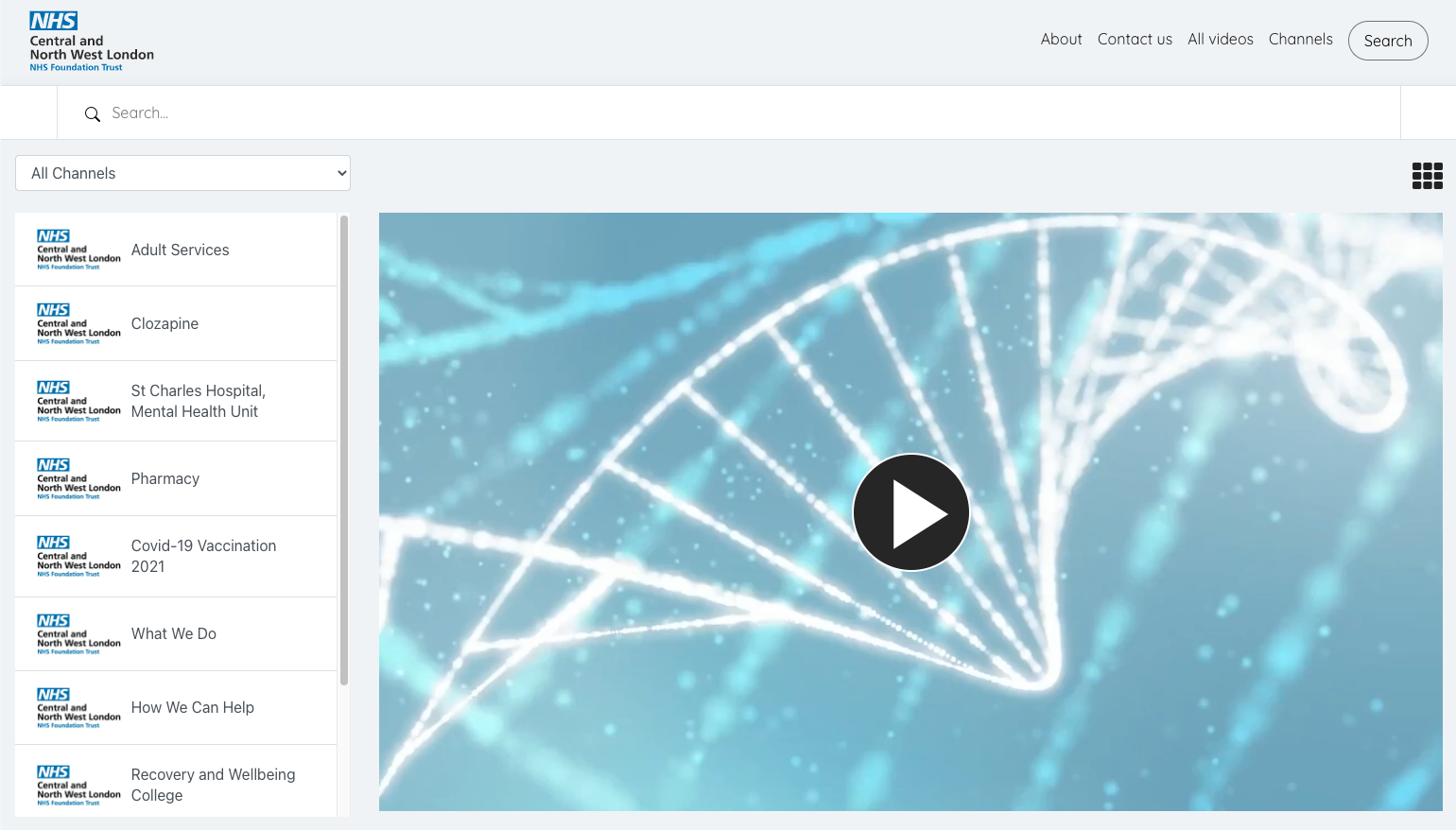The width and height of the screenshot is (1456, 830).
Task: Click NHS logo beside Clozapine channel
Action: pos(78,324)
